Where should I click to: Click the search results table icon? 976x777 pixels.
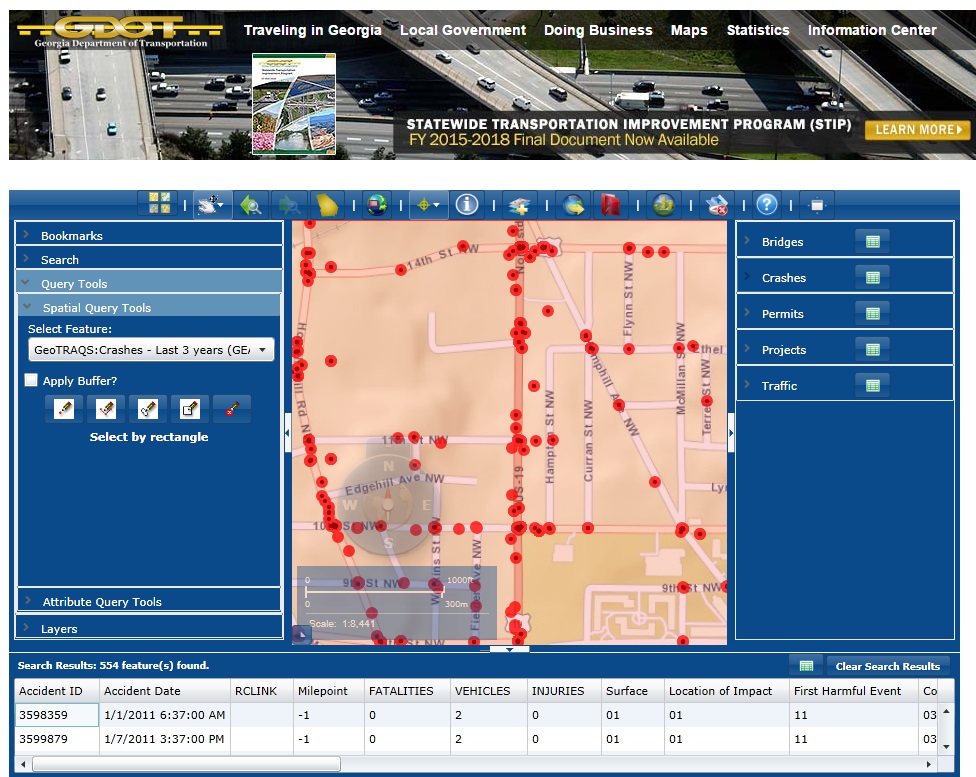pyautogui.click(x=806, y=666)
